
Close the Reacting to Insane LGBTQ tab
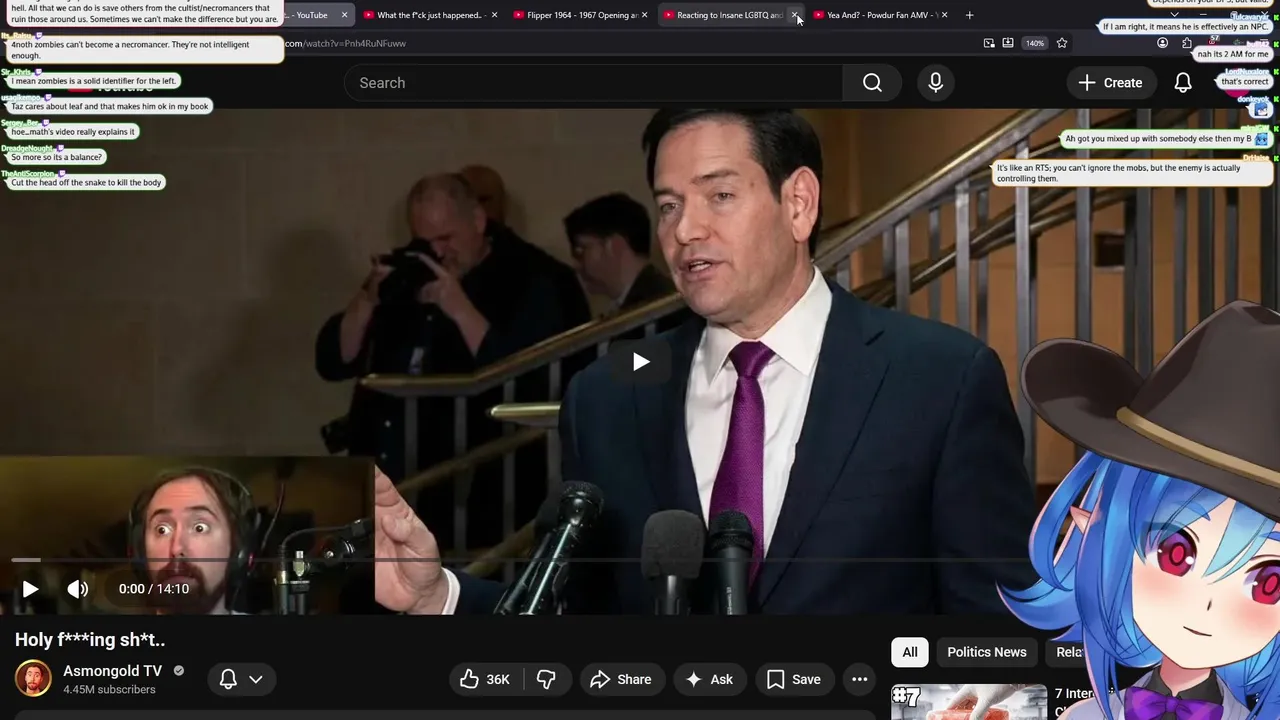(x=795, y=15)
